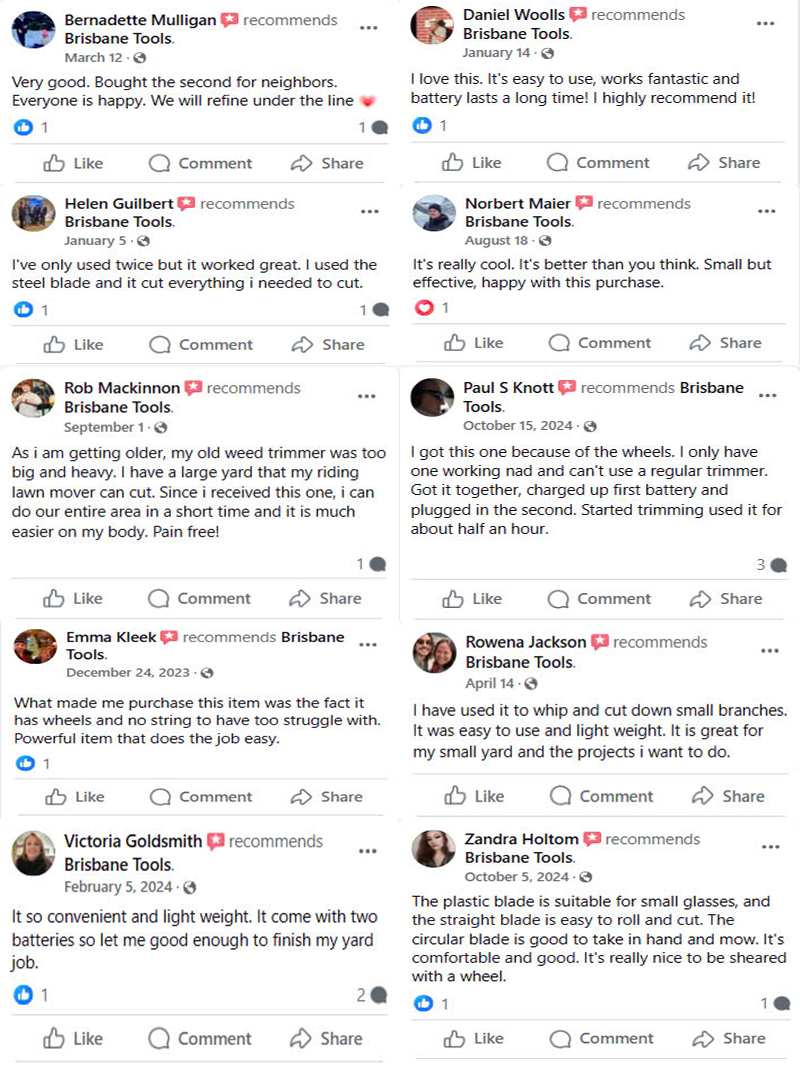Like Bernadette Mulligan's review
Image resolution: width=800 pixels, height=1066 pixels.
click(x=73, y=163)
